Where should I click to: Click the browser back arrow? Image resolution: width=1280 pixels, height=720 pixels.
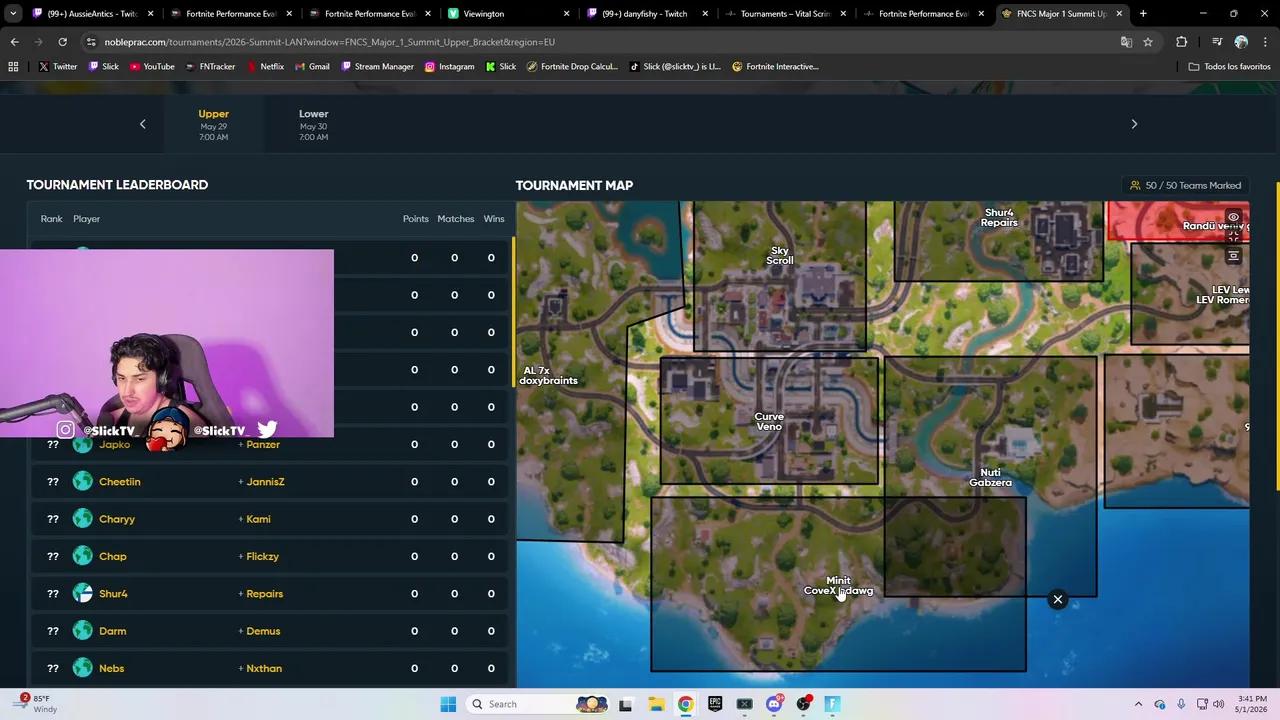[x=14, y=42]
